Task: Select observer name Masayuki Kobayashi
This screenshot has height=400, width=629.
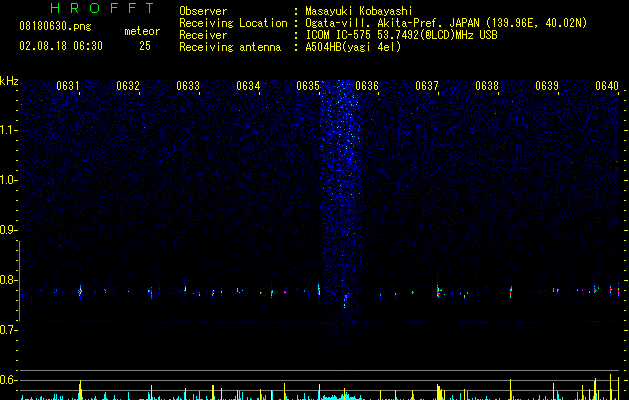Action: [359, 11]
